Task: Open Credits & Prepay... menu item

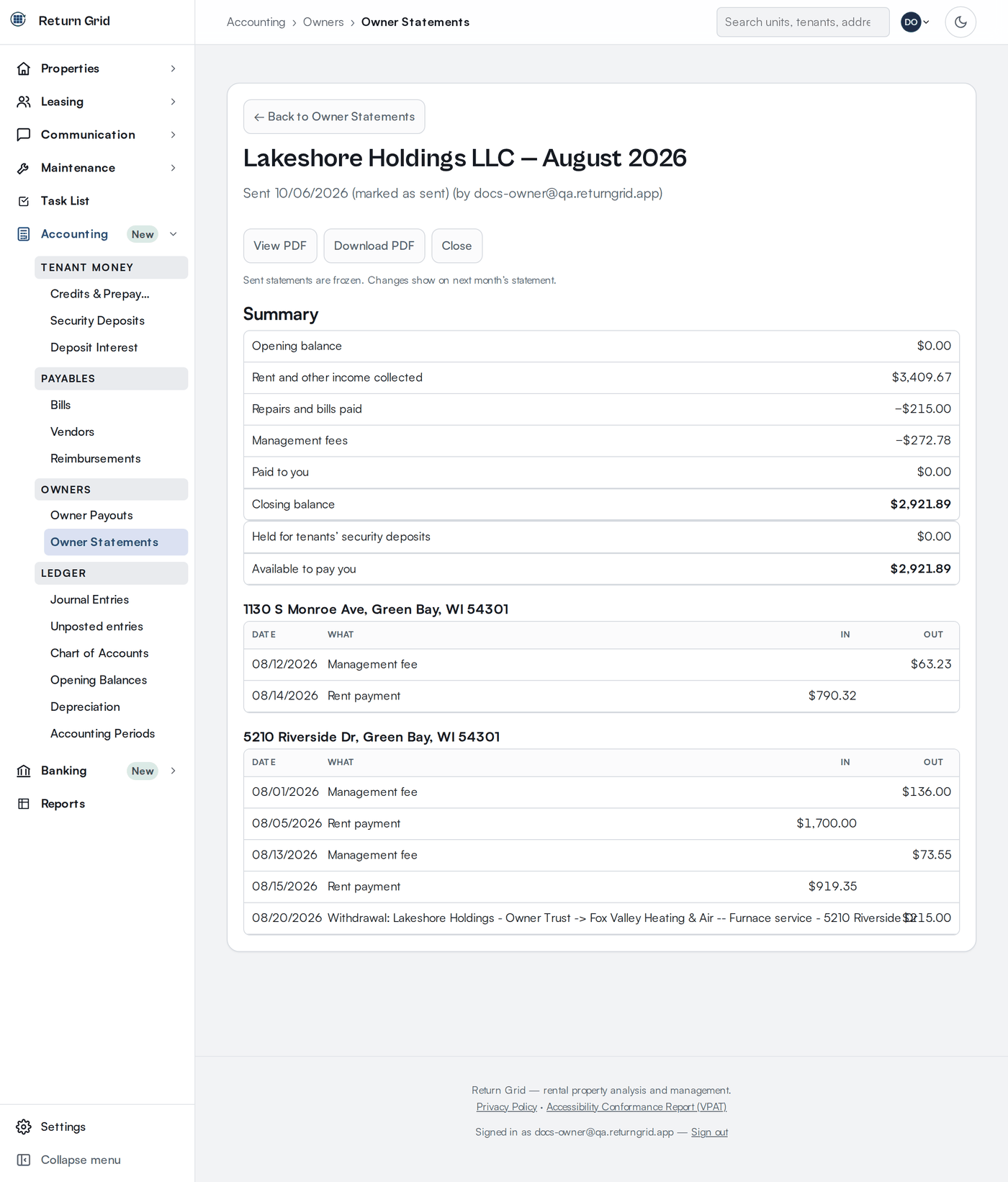Action: tap(116, 294)
